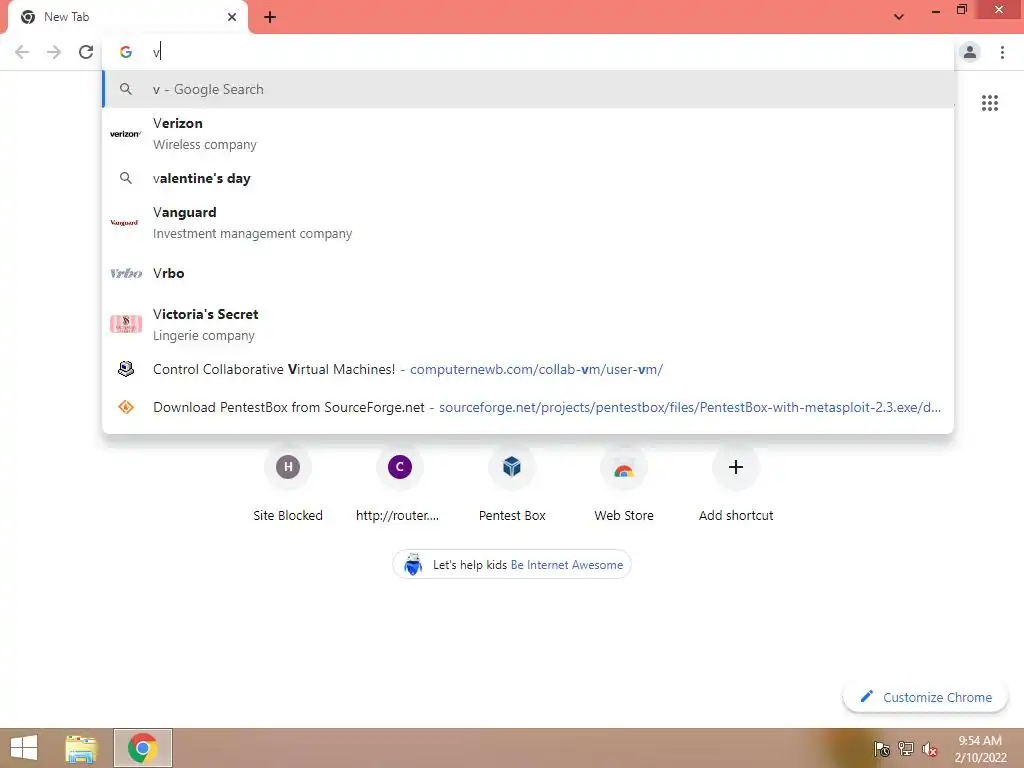The image size is (1024, 768).
Task: Click the Google G icon in address bar
Action: coord(125,52)
